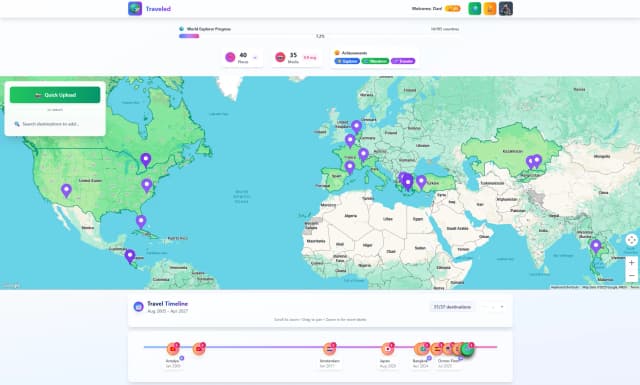Select the Amsterdam timeline marker
Screen dimensions: 640x385
[329, 349]
